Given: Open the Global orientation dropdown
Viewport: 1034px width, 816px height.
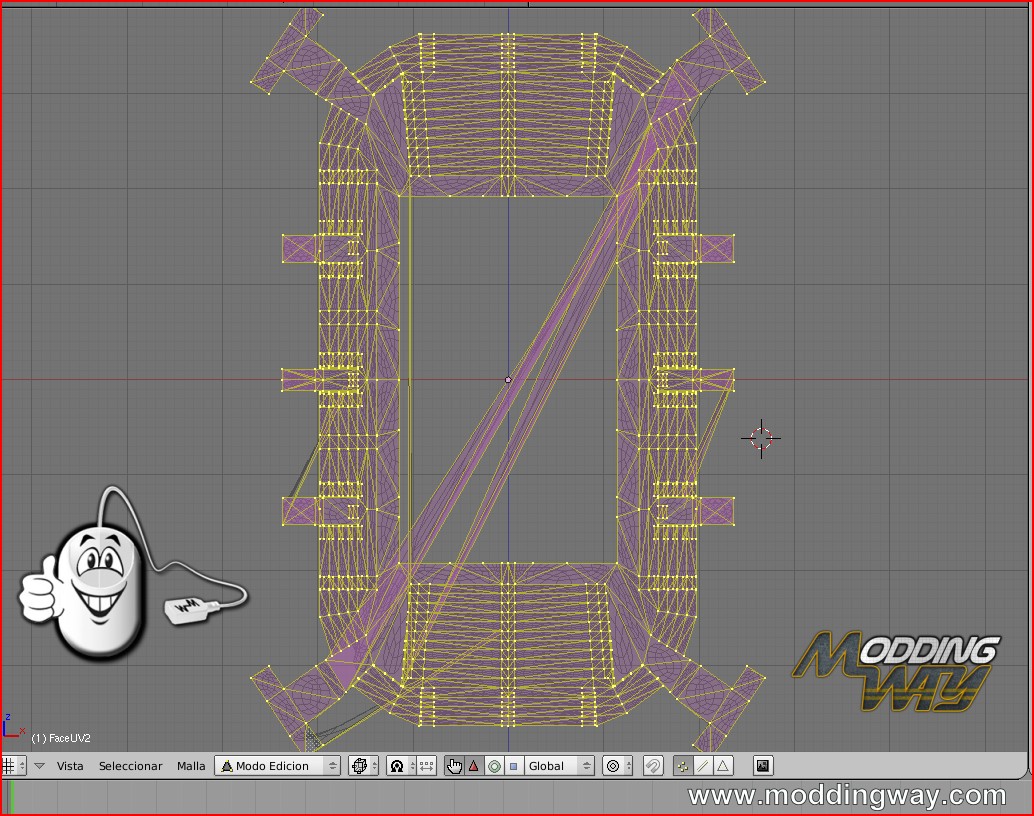Looking at the screenshot, I should click(x=559, y=766).
